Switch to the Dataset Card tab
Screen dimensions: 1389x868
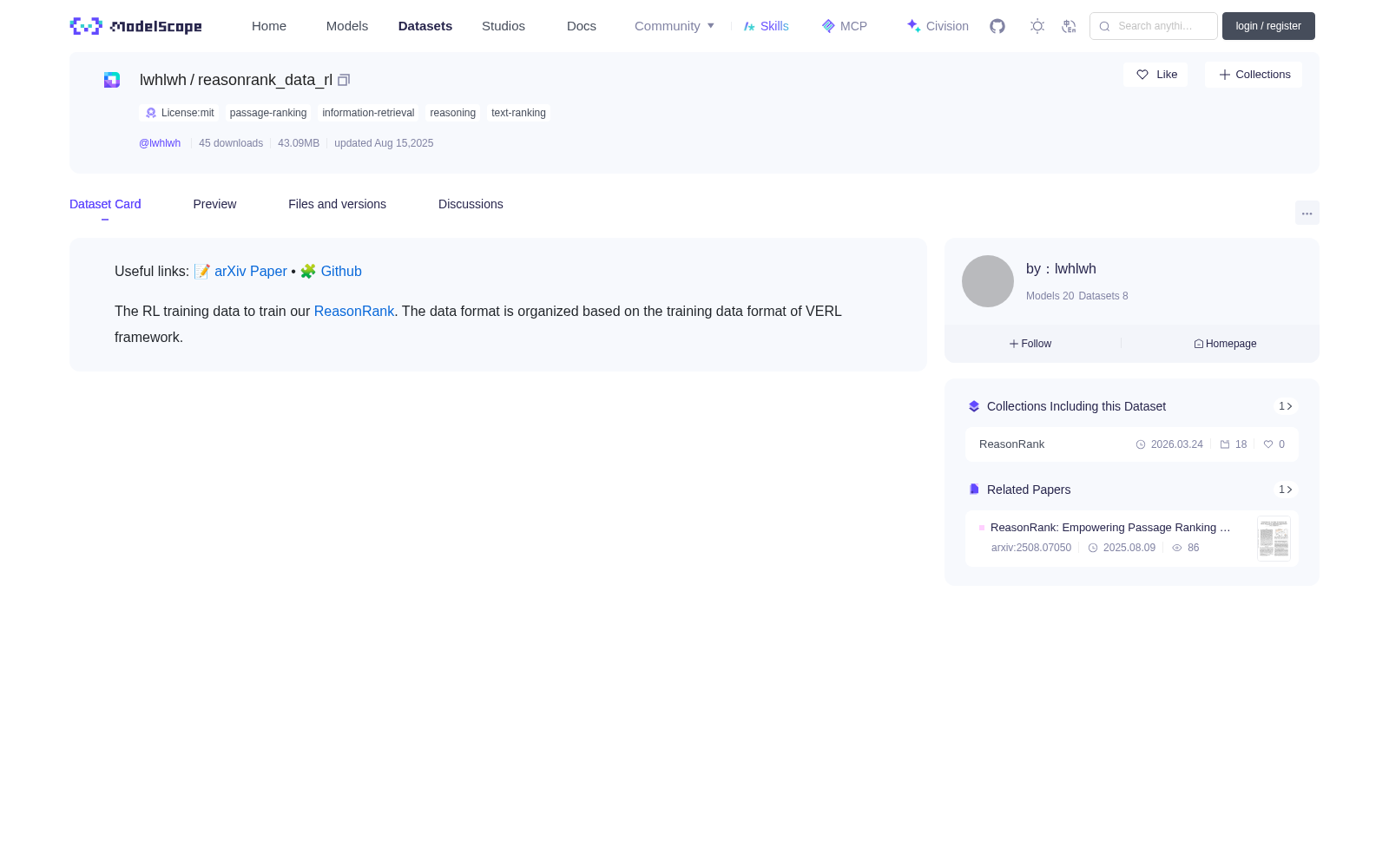point(105,204)
